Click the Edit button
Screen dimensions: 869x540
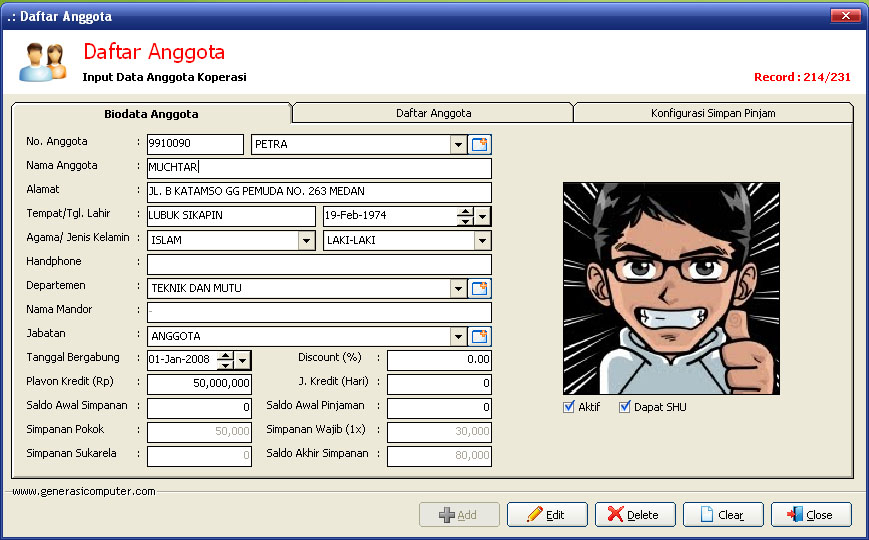tap(547, 515)
